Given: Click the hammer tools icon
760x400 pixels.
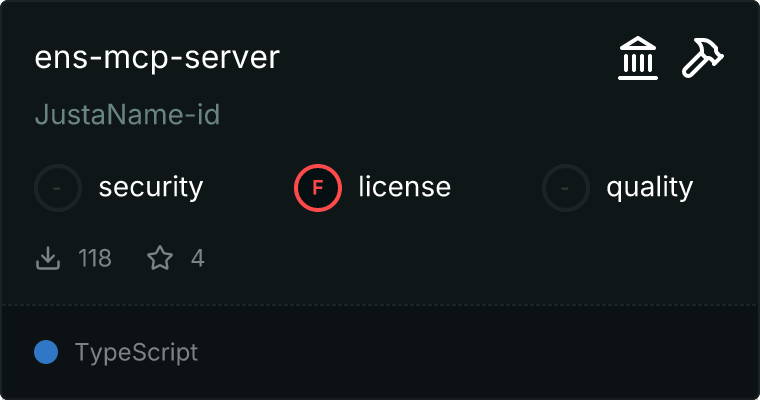Looking at the screenshot, I should [703, 59].
